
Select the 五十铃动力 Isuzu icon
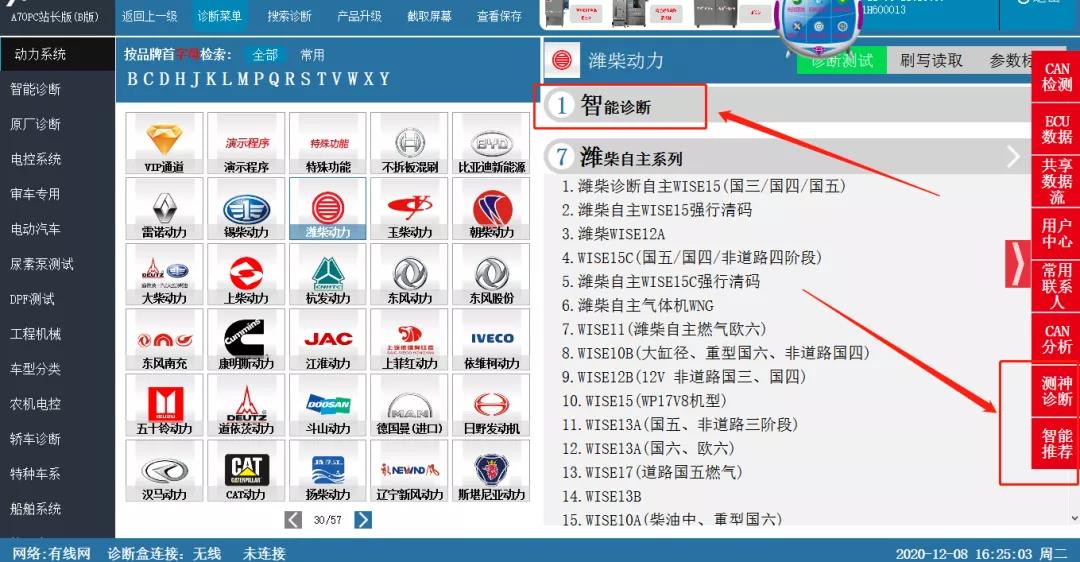coord(165,405)
